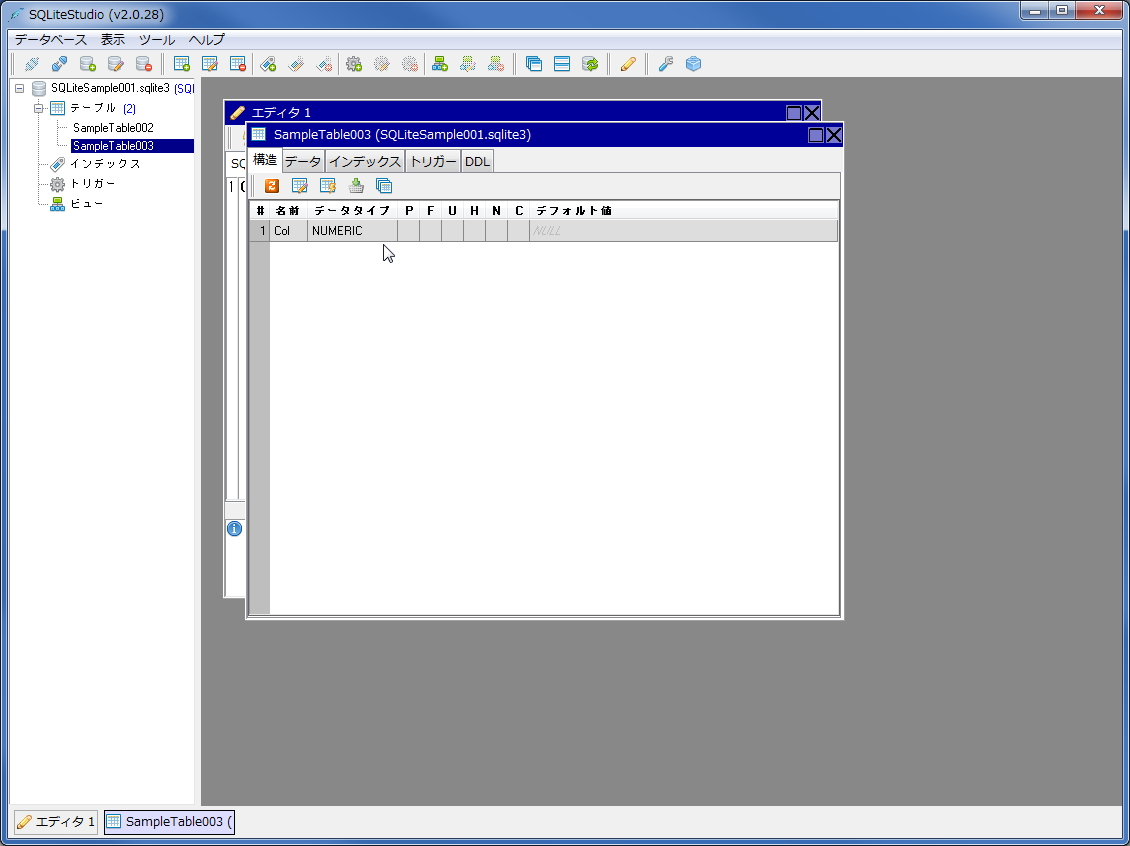The image size is (1130, 846).
Task: Click the connect to database plug icon
Action: tap(32, 64)
